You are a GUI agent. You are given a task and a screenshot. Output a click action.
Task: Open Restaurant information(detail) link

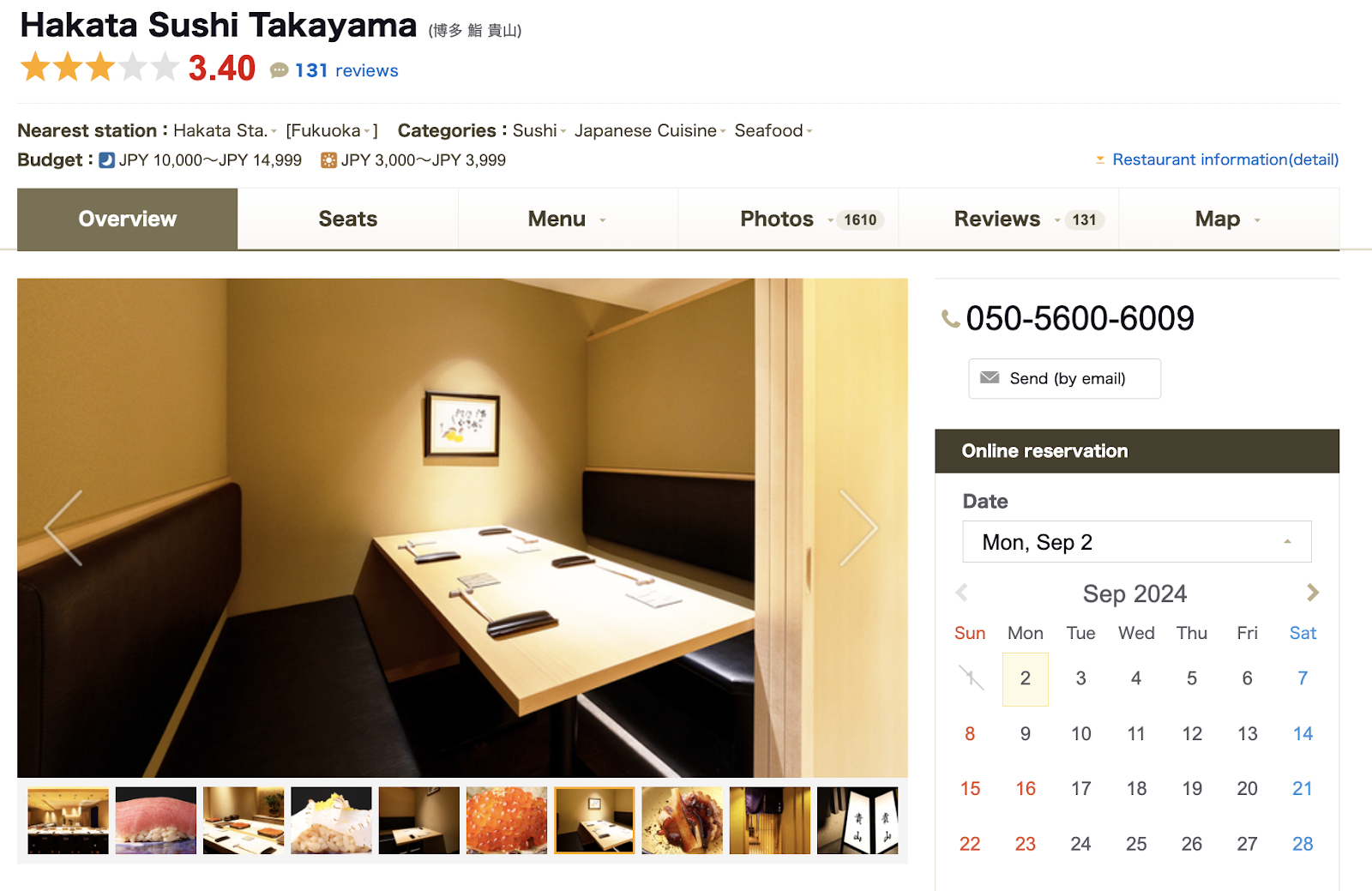coord(1225,160)
